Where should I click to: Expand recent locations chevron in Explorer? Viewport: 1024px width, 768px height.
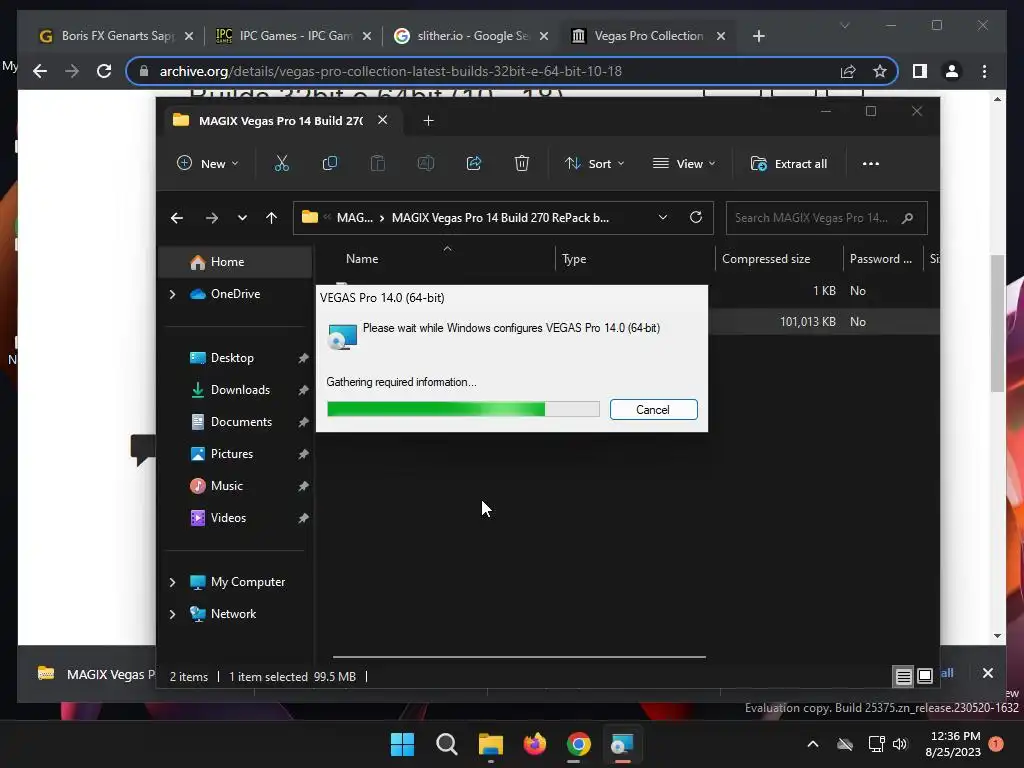pyautogui.click(x=242, y=218)
